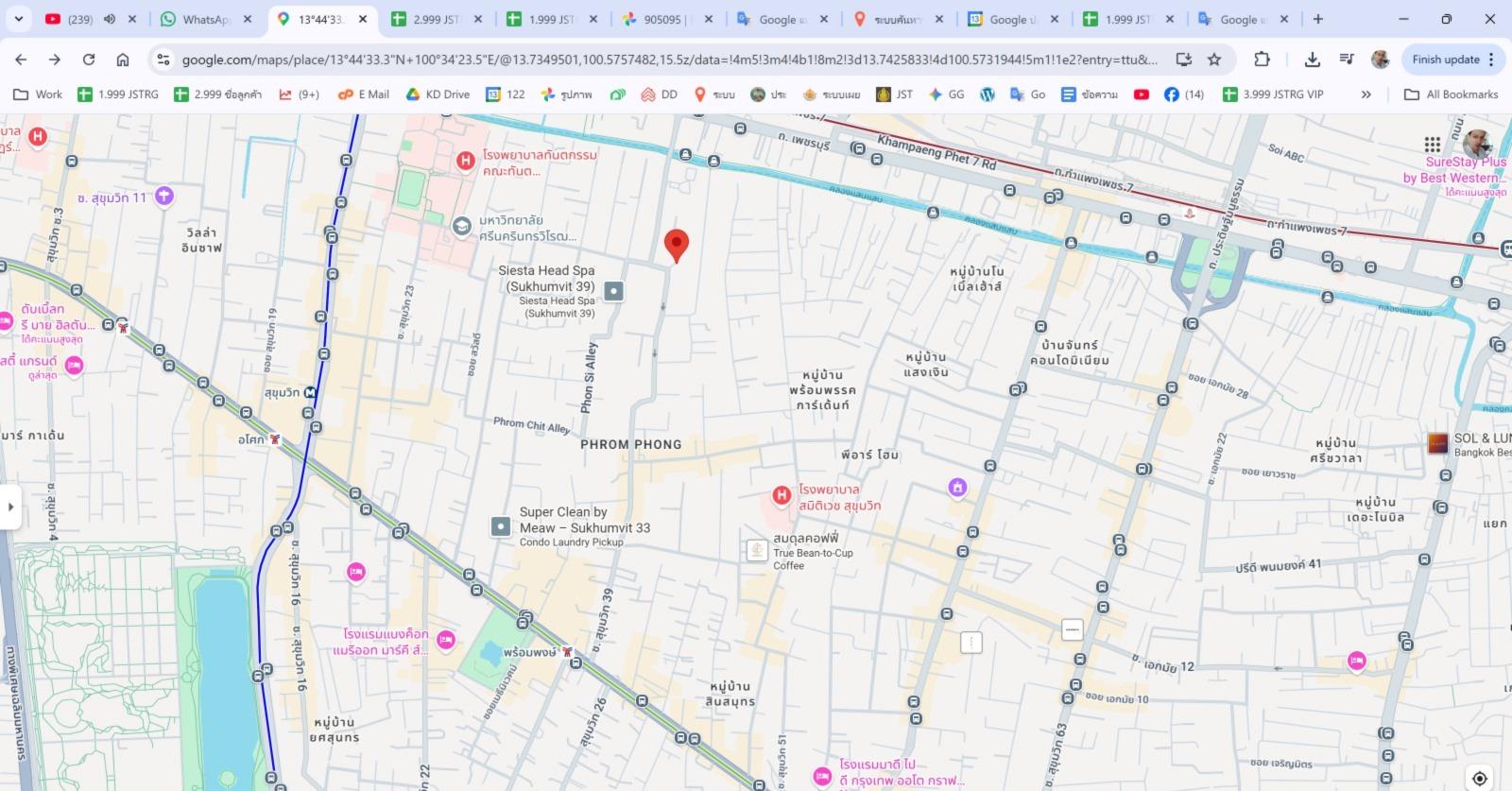Click the Sukhumvit MRT station icon
1512x791 pixels.
[310, 392]
